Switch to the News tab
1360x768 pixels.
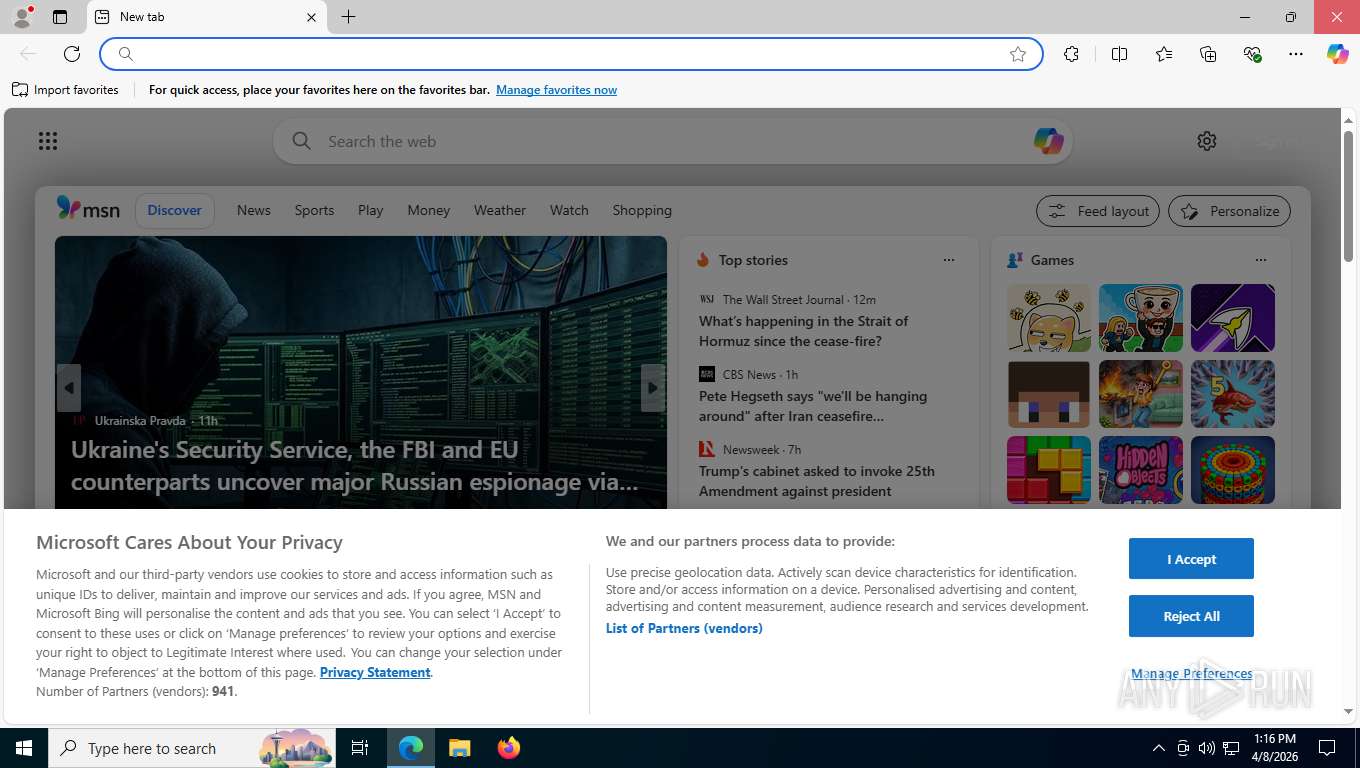pos(254,210)
